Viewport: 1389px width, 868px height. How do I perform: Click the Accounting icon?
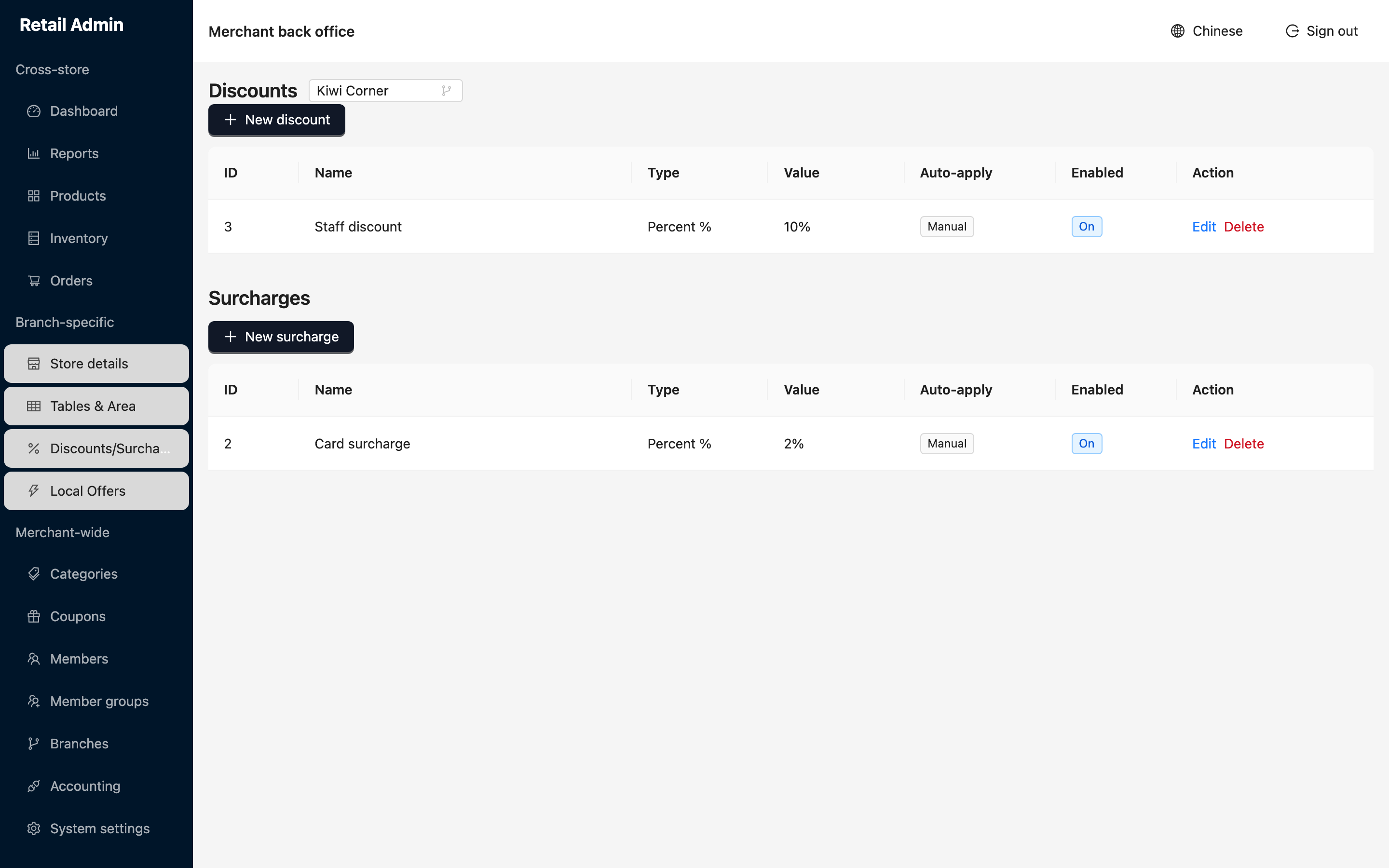pyautogui.click(x=34, y=786)
